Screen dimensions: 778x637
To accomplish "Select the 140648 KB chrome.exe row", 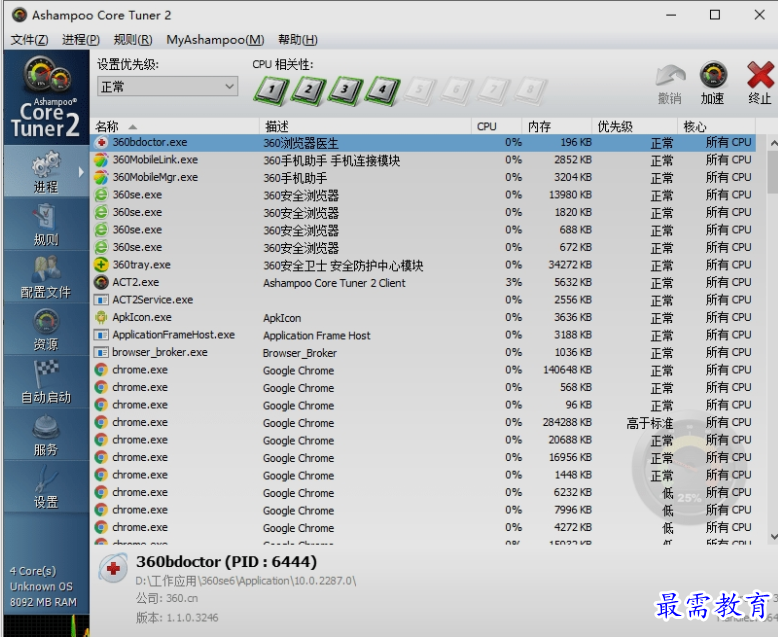I will tap(424, 370).
